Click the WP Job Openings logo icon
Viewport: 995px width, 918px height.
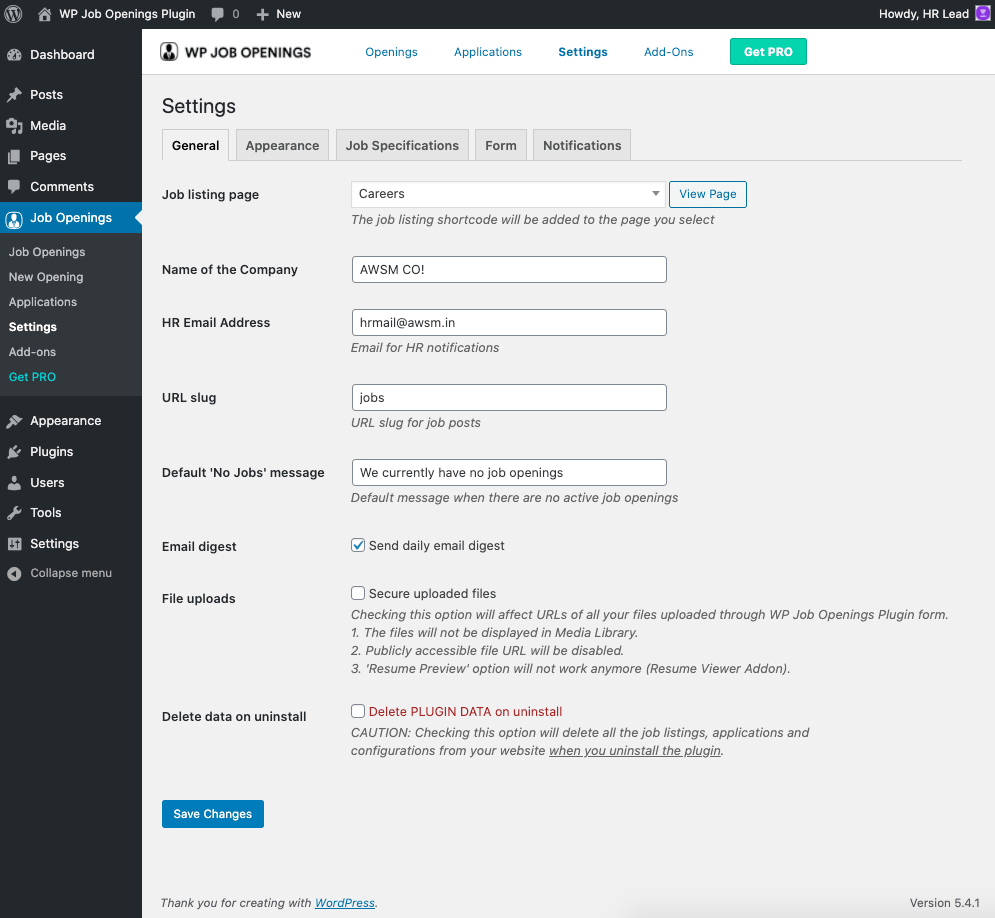click(x=169, y=52)
